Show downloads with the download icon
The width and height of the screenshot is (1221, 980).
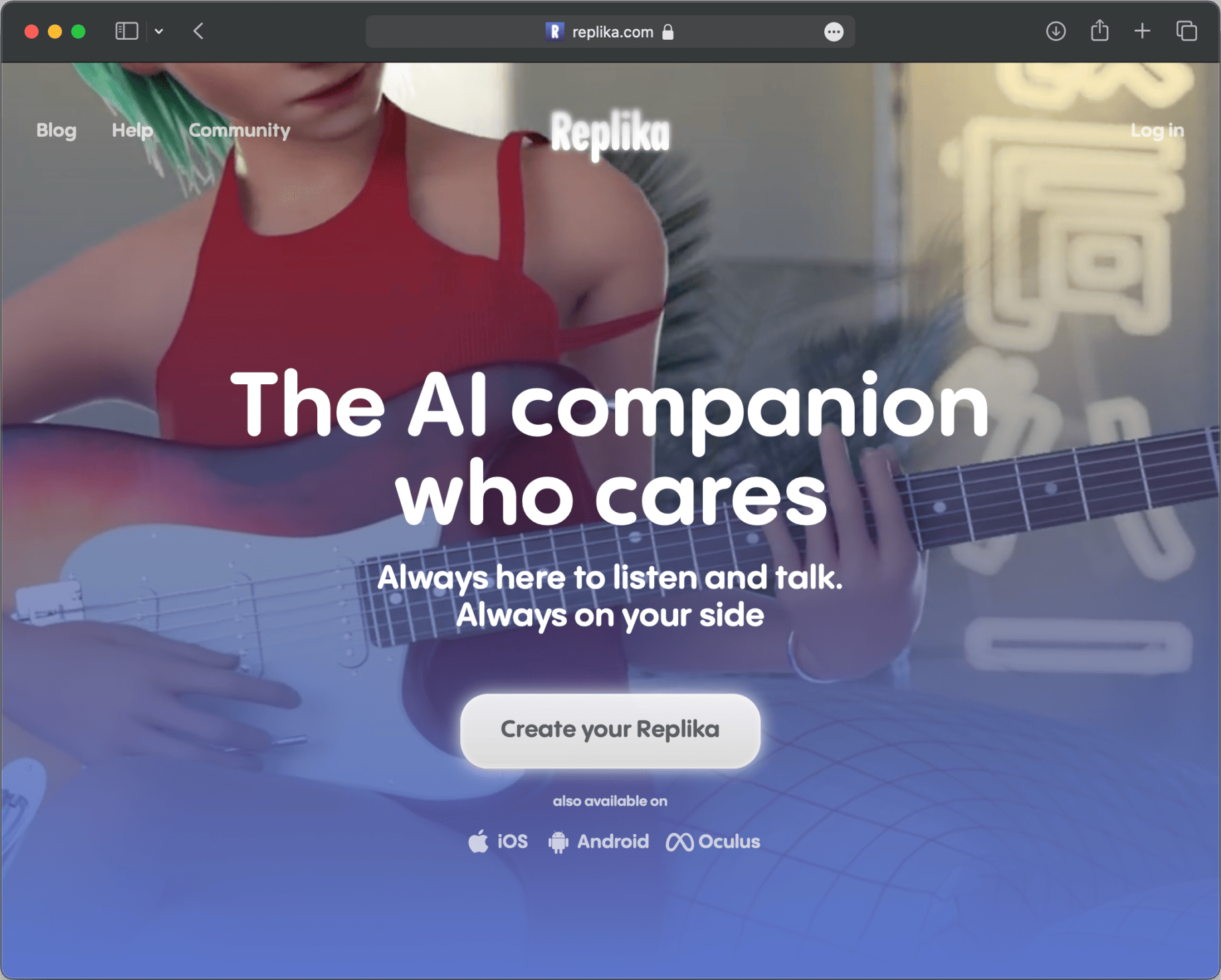pyautogui.click(x=1056, y=31)
